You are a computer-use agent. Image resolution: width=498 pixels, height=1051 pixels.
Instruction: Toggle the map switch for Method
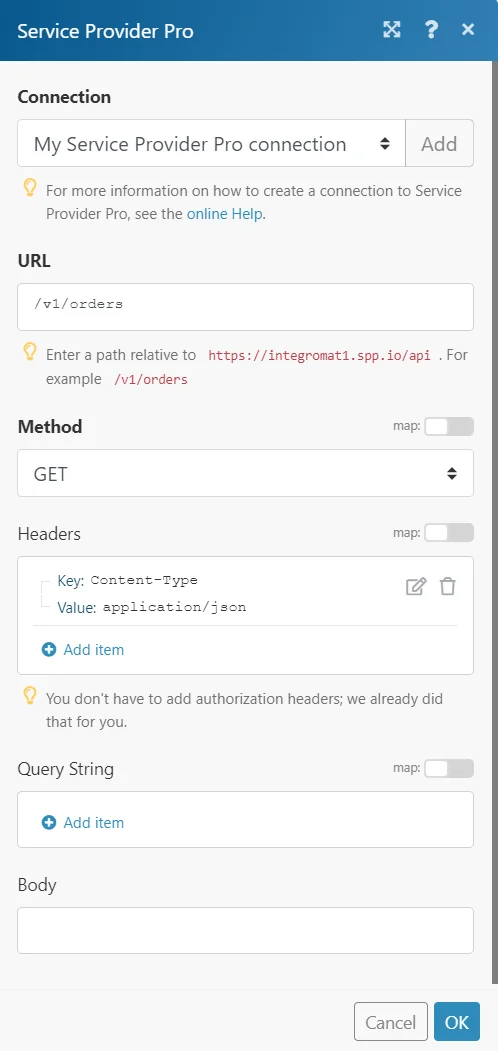(448, 426)
